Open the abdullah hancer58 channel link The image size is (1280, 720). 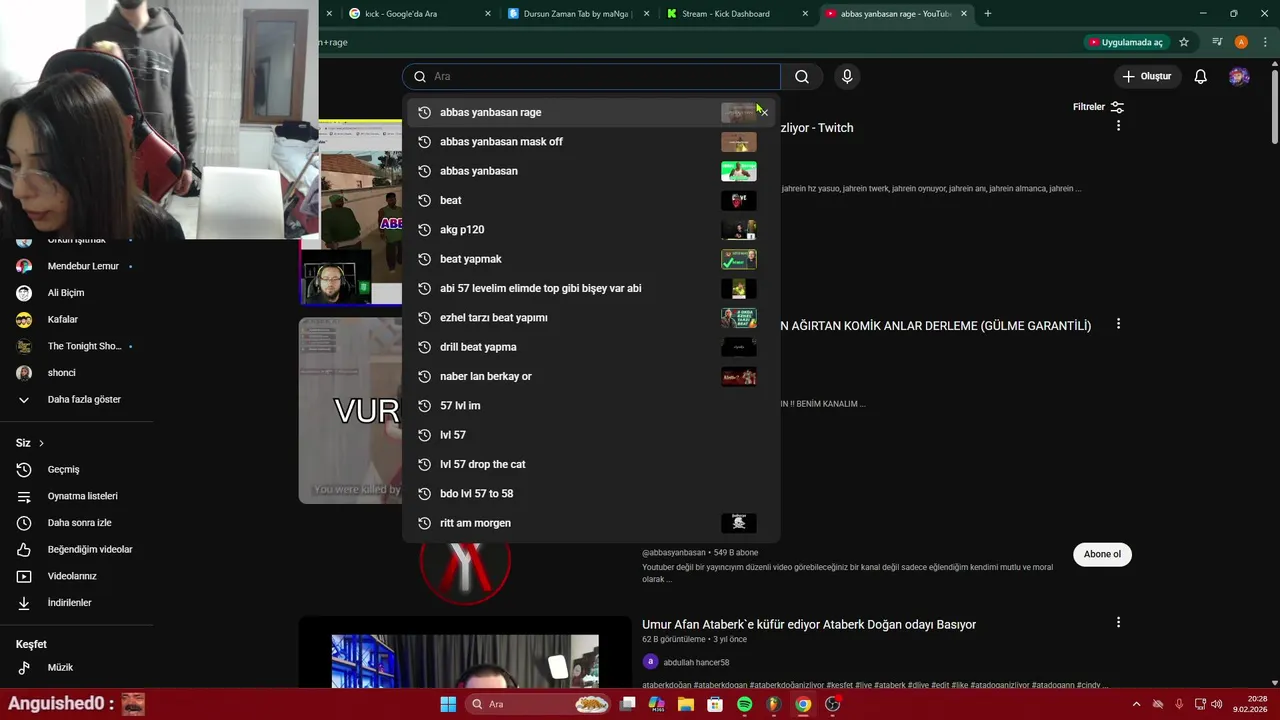[x=696, y=662]
